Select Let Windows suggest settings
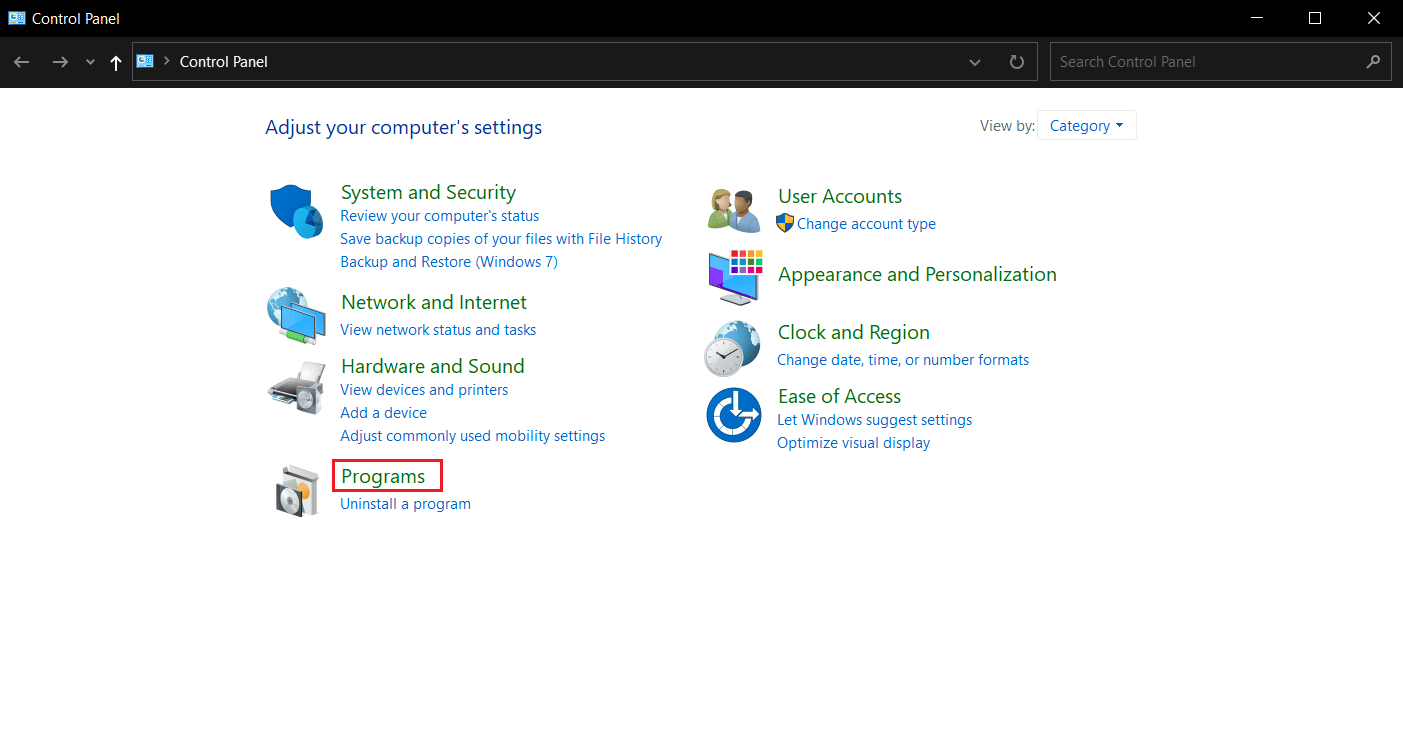The height and width of the screenshot is (738, 1403). [x=874, y=420]
